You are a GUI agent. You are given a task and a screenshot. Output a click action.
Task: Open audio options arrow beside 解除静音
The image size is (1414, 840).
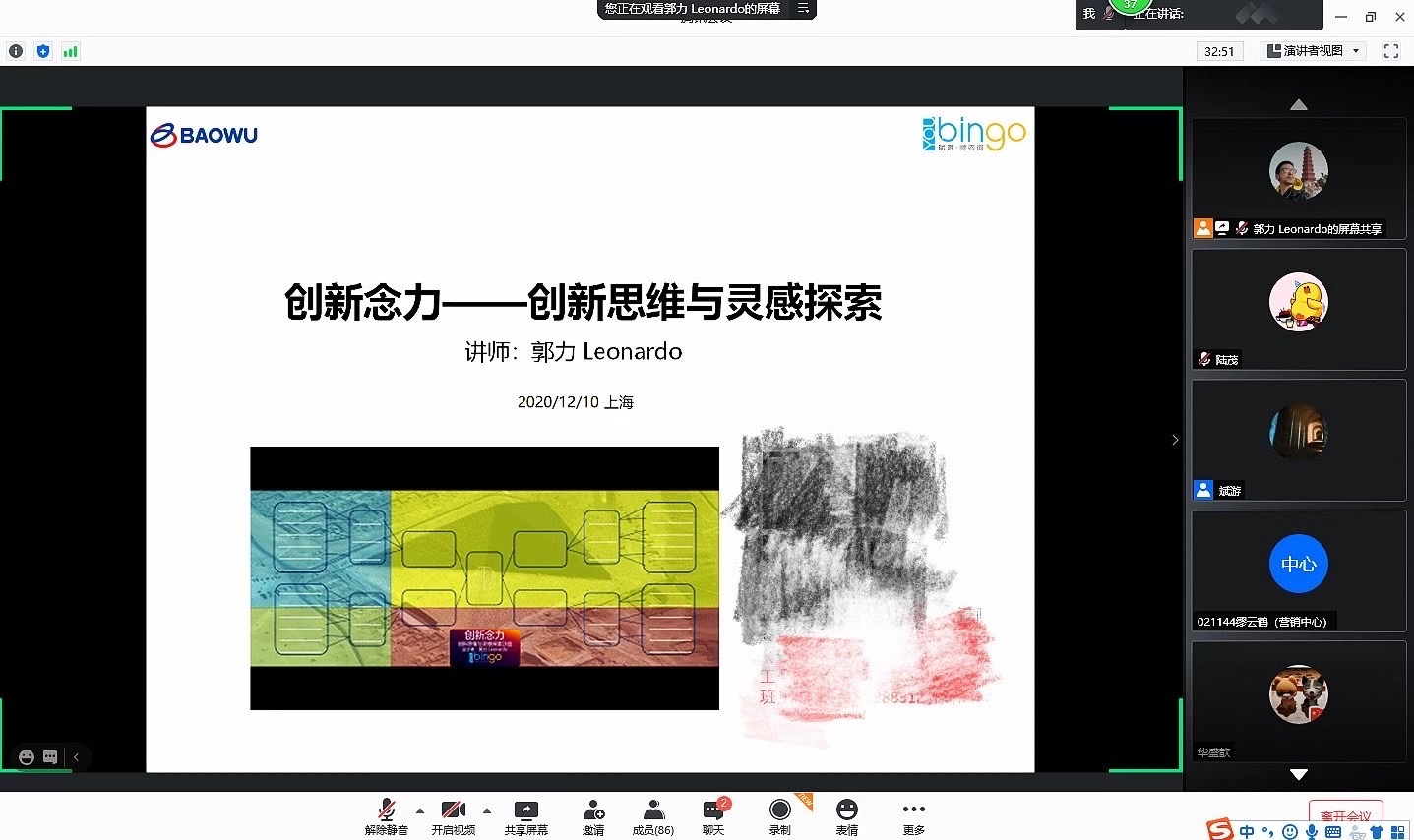pyautogui.click(x=420, y=810)
